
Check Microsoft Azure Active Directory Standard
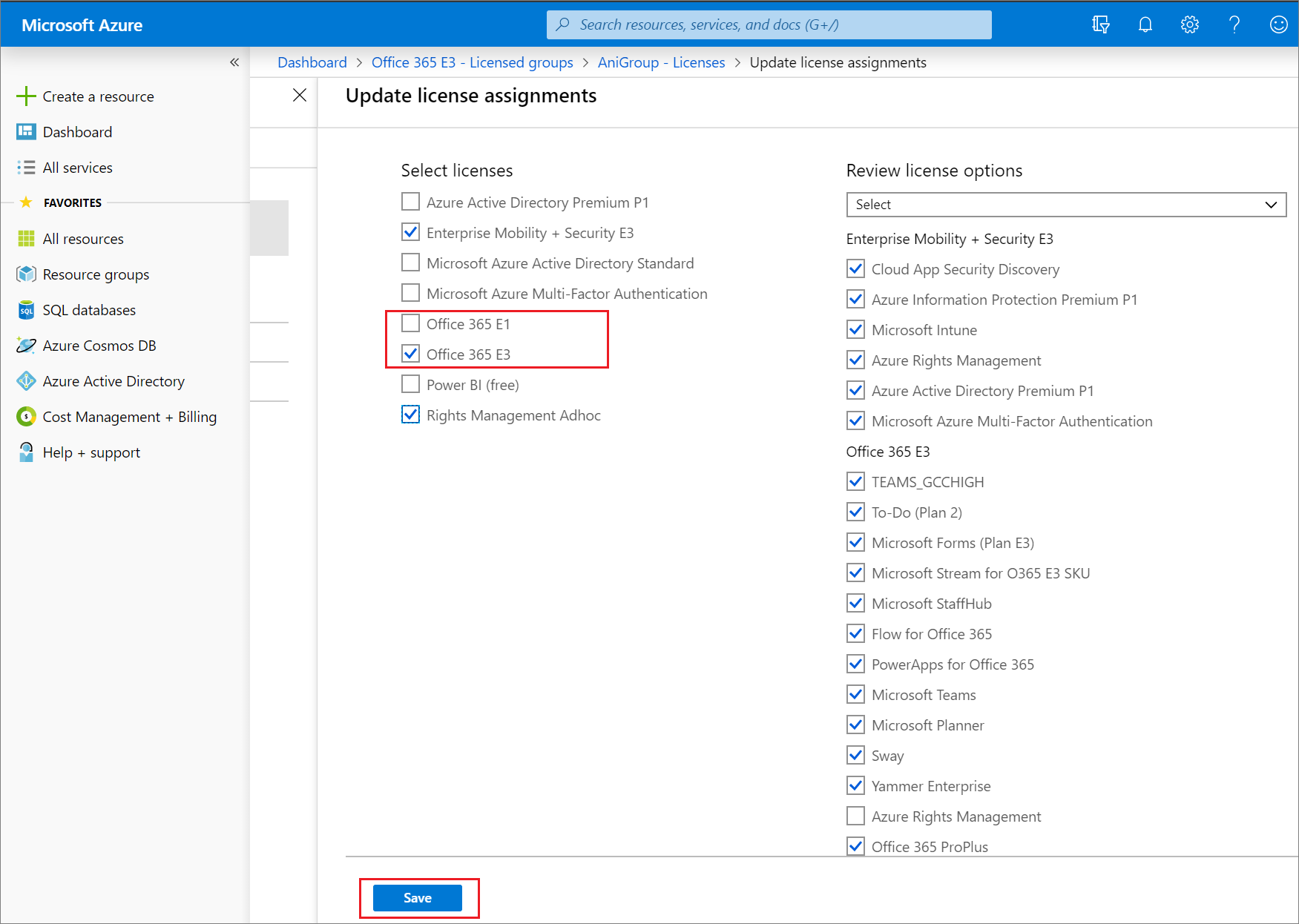(410, 263)
